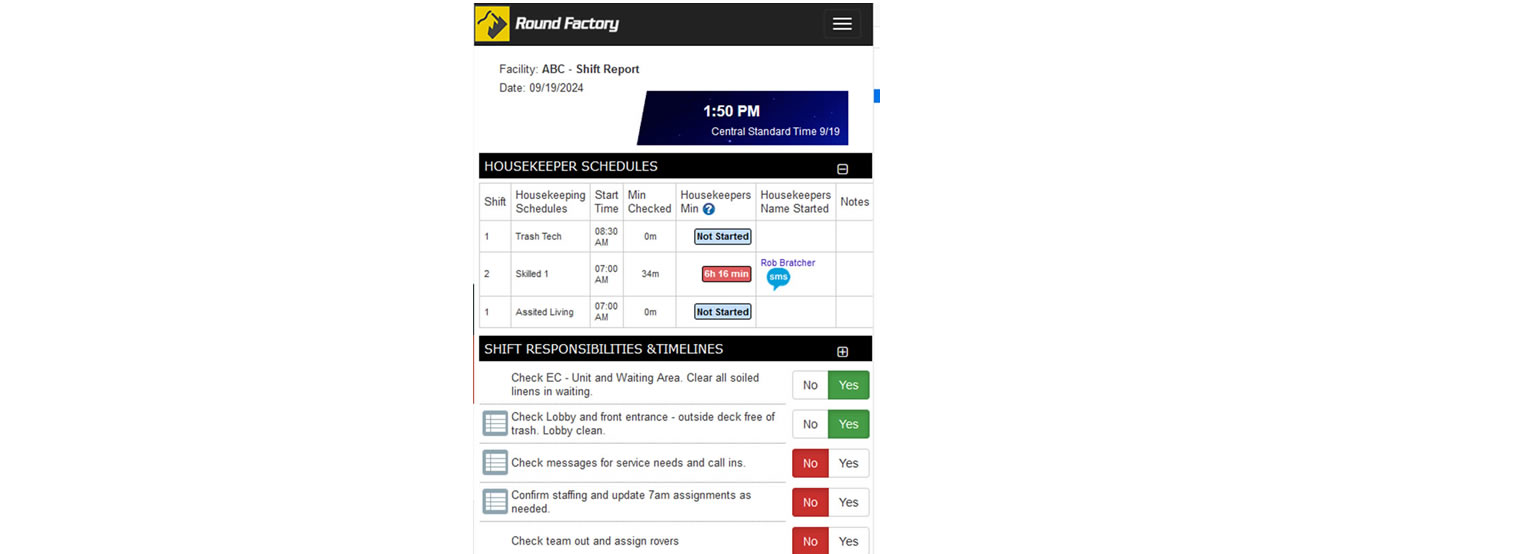The image size is (1540, 554).
Task: Click the Notes column header
Action: click(854, 202)
